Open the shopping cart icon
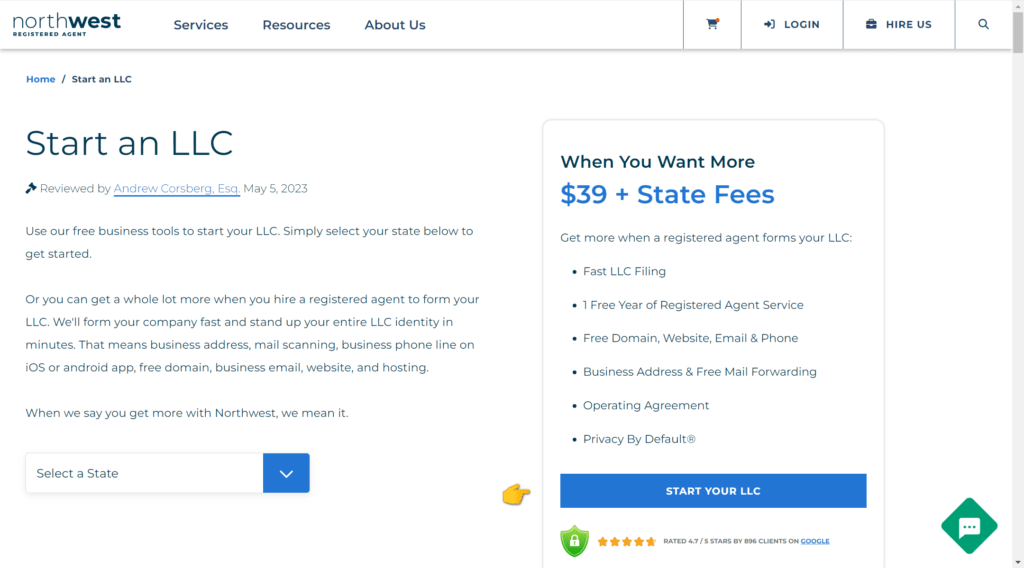 click(712, 24)
